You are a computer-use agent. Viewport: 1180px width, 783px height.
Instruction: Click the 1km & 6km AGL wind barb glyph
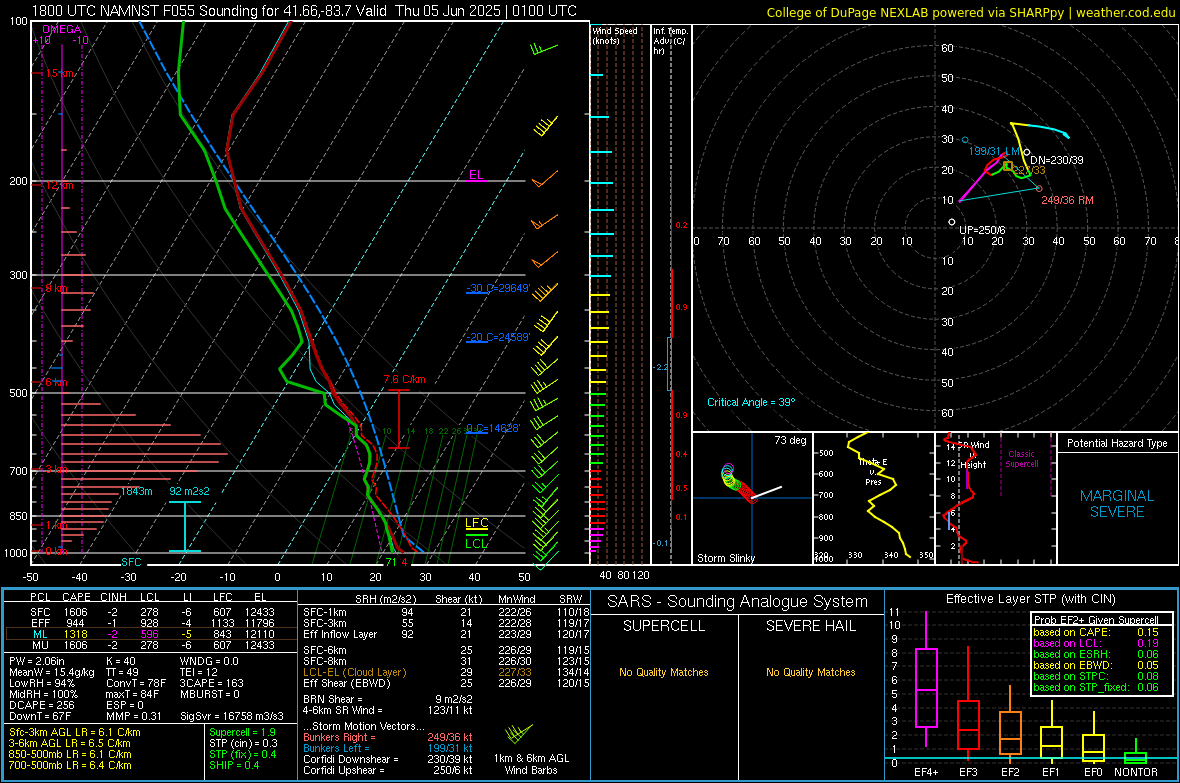tap(519, 733)
